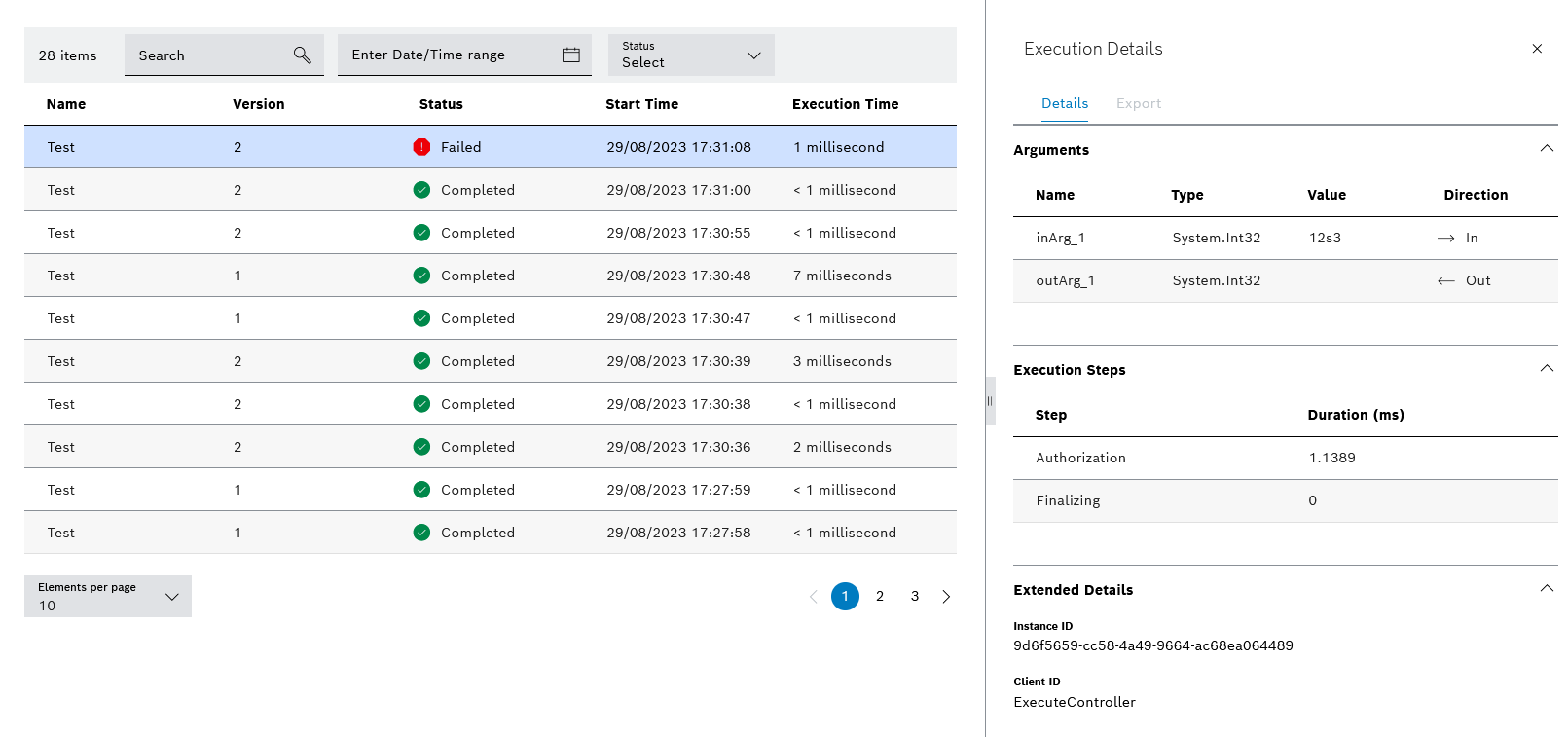Sort by Status column header
1568x737 pixels.
(441, 104)
